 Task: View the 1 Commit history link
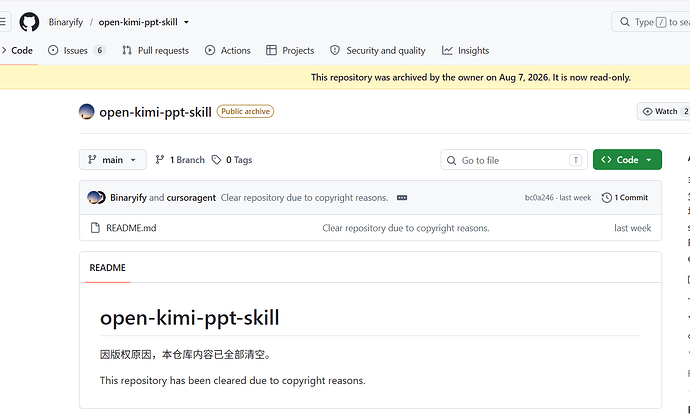point(625,198)
